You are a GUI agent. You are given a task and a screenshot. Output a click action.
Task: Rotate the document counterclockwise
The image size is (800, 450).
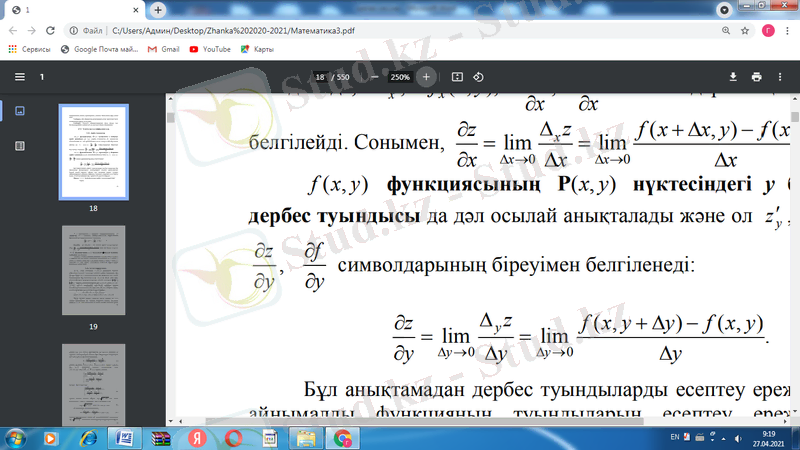(x=478, y=77)
